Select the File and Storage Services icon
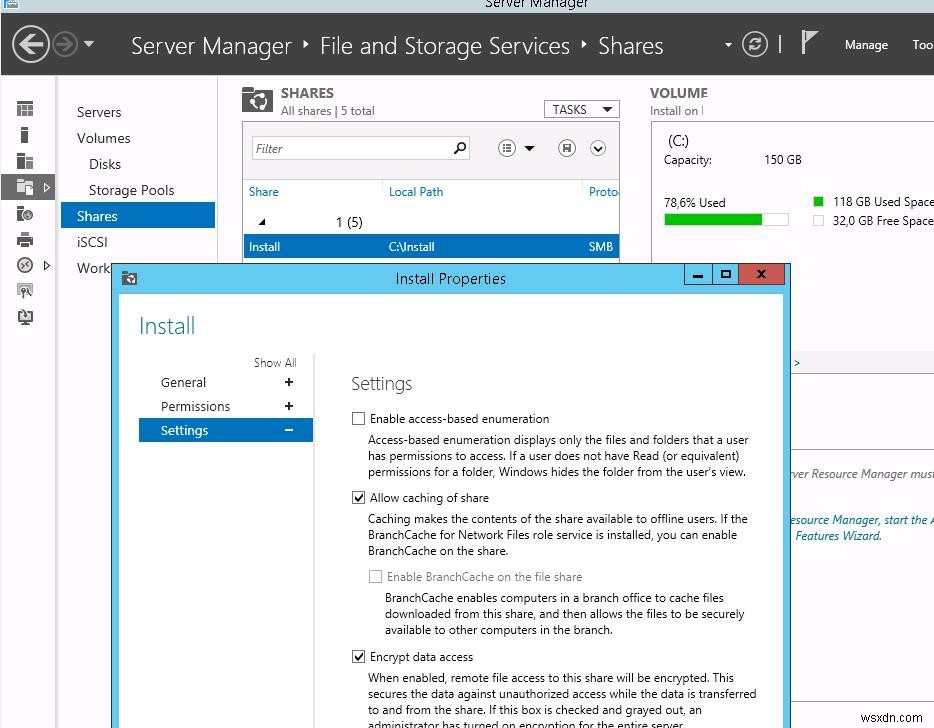Screen dimensions: 934x728 [24, 186]
